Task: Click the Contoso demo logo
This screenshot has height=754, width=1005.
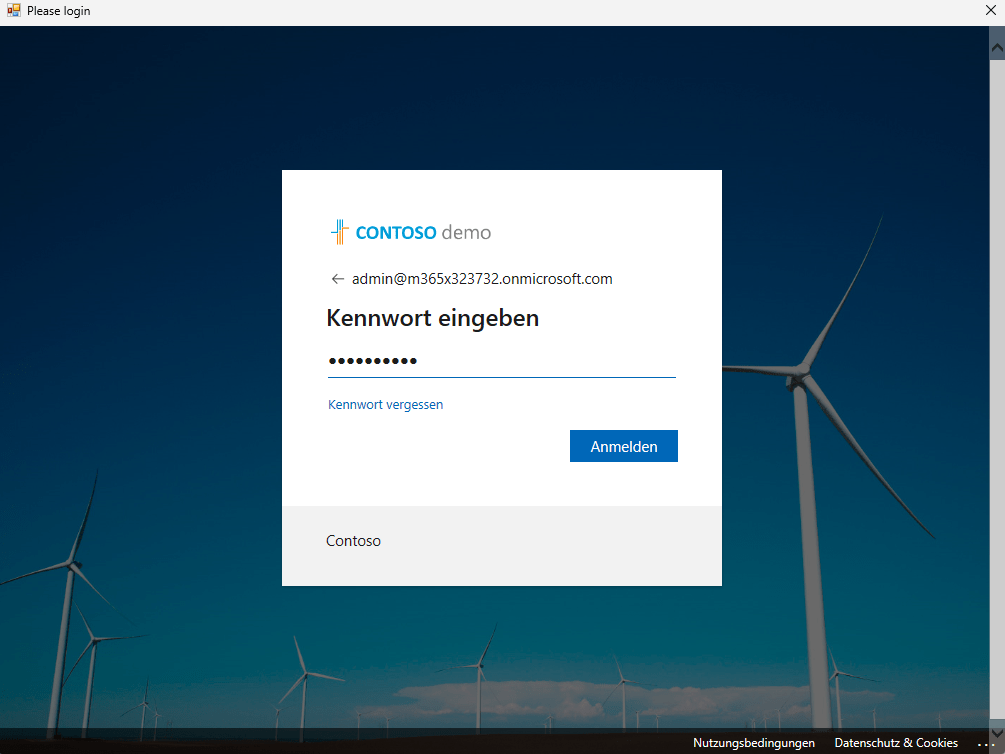Action: tap(410, 231)
